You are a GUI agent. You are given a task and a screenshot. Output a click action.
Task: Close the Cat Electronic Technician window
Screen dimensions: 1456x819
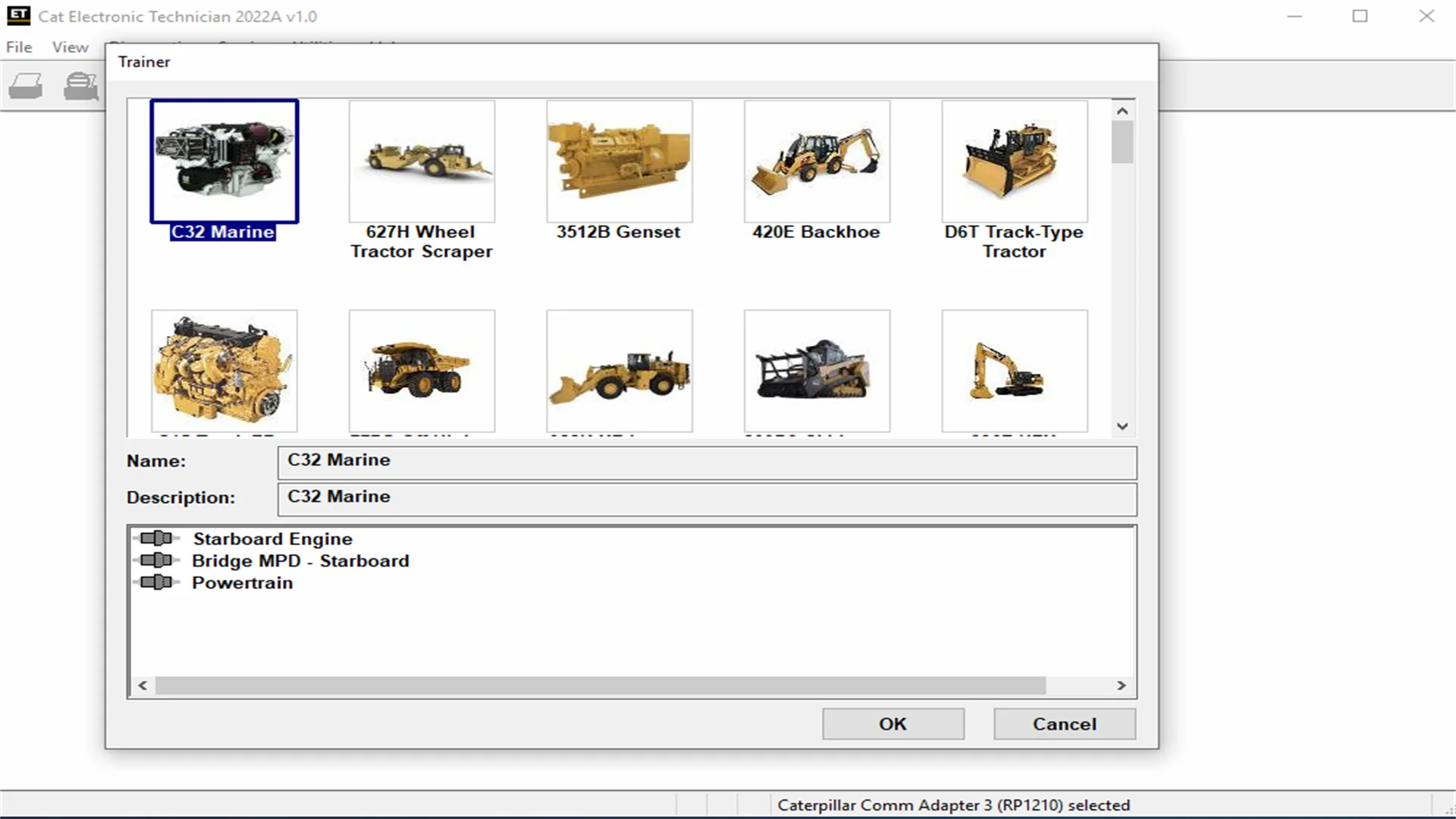tap(1426, 16)
